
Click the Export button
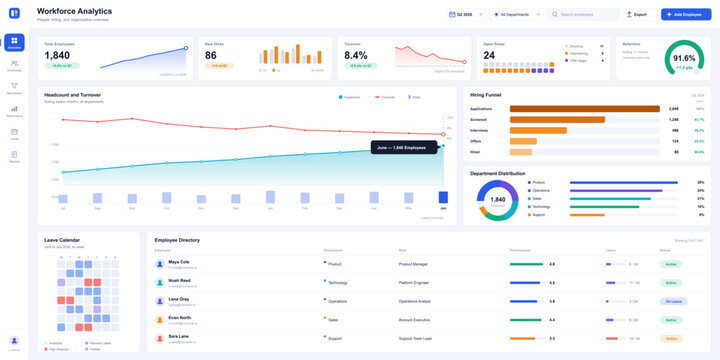640,15
